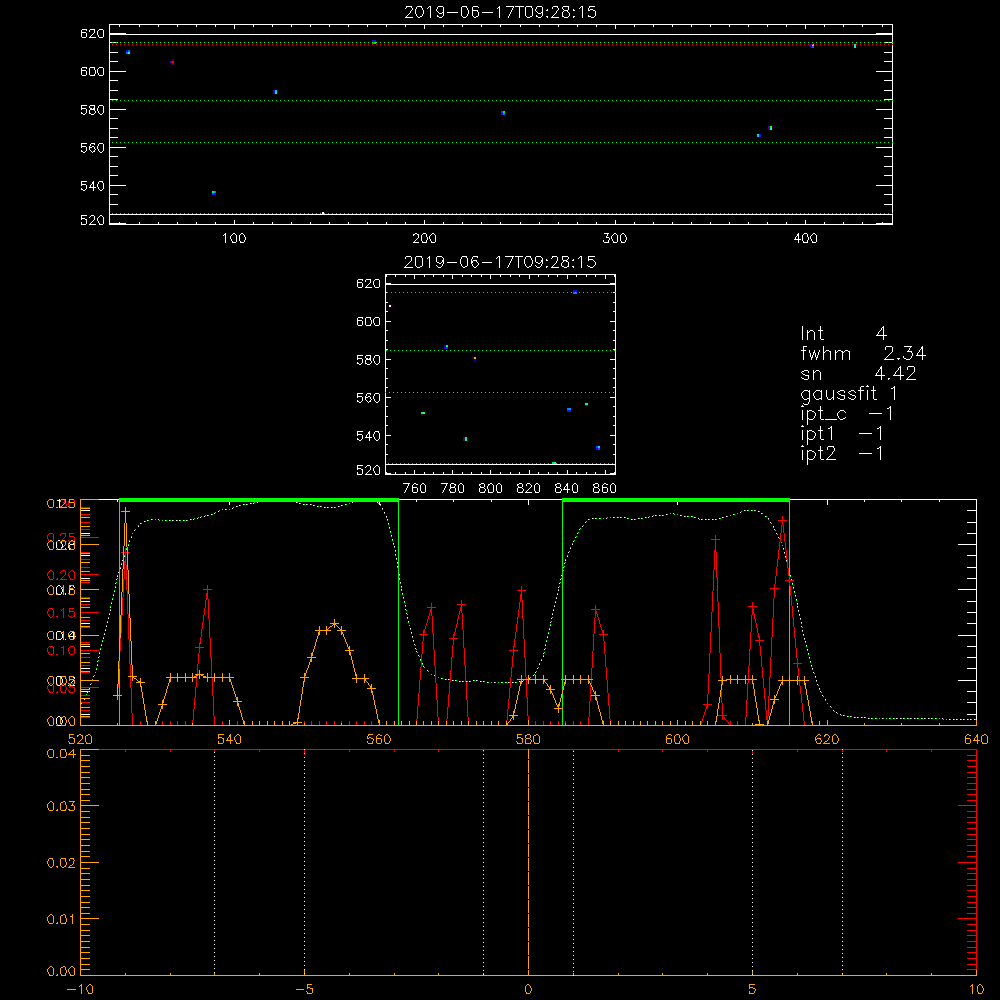Click red y-axis label 0.10 on spectrum plot
This screenshot has height=1000, width=1000.
pyautogui.click(x=61, y=651)
